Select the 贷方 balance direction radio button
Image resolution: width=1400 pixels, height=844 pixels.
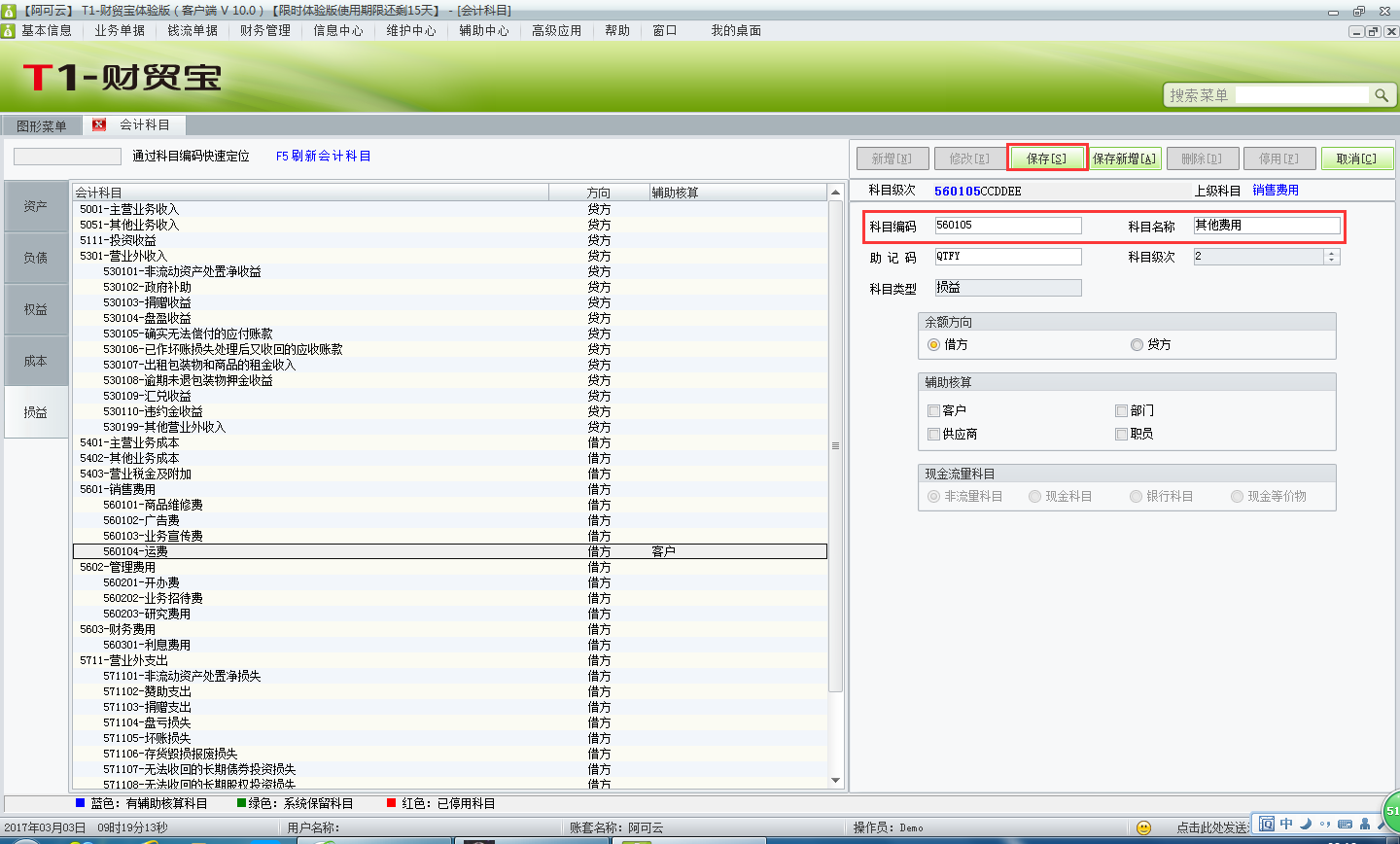coord(1136,345)
